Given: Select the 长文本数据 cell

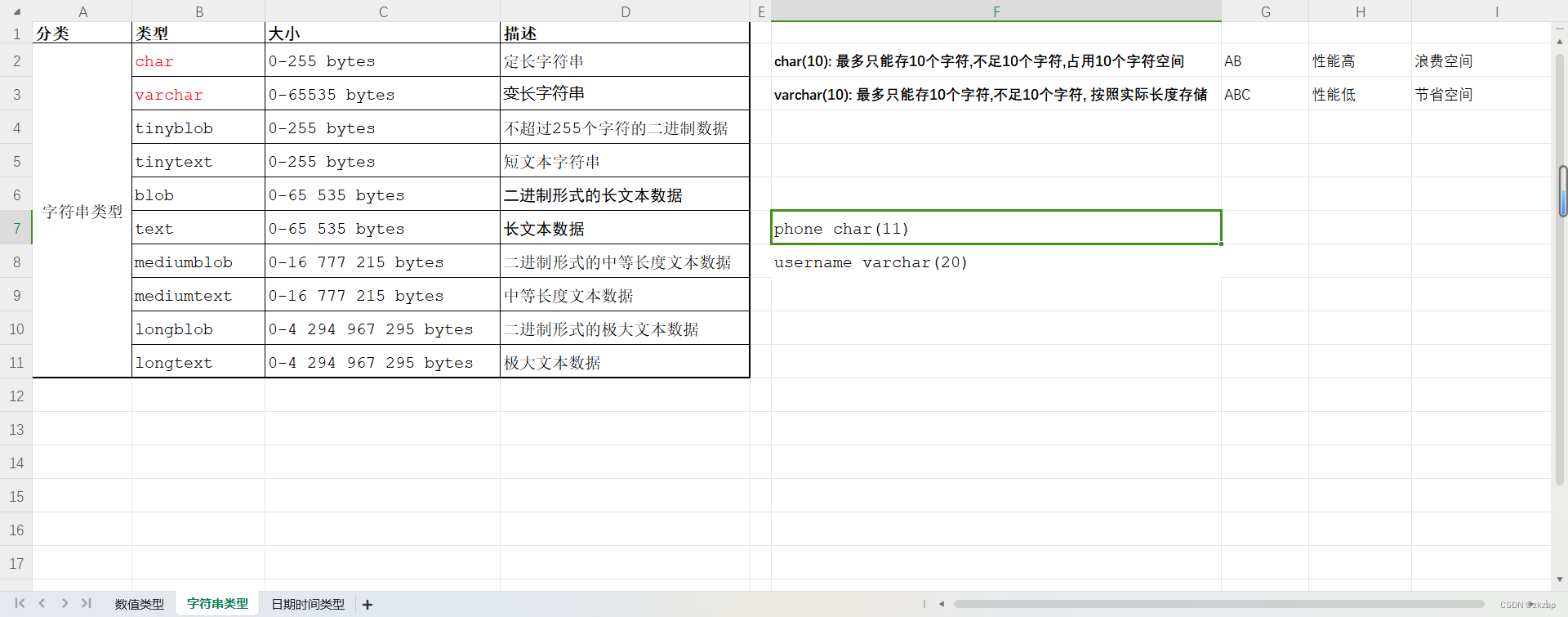Looking at the screenshot, I should [625, 228].
